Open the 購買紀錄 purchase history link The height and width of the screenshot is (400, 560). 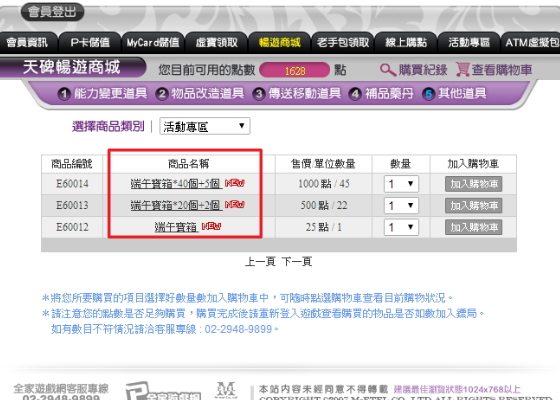point(423,70)
